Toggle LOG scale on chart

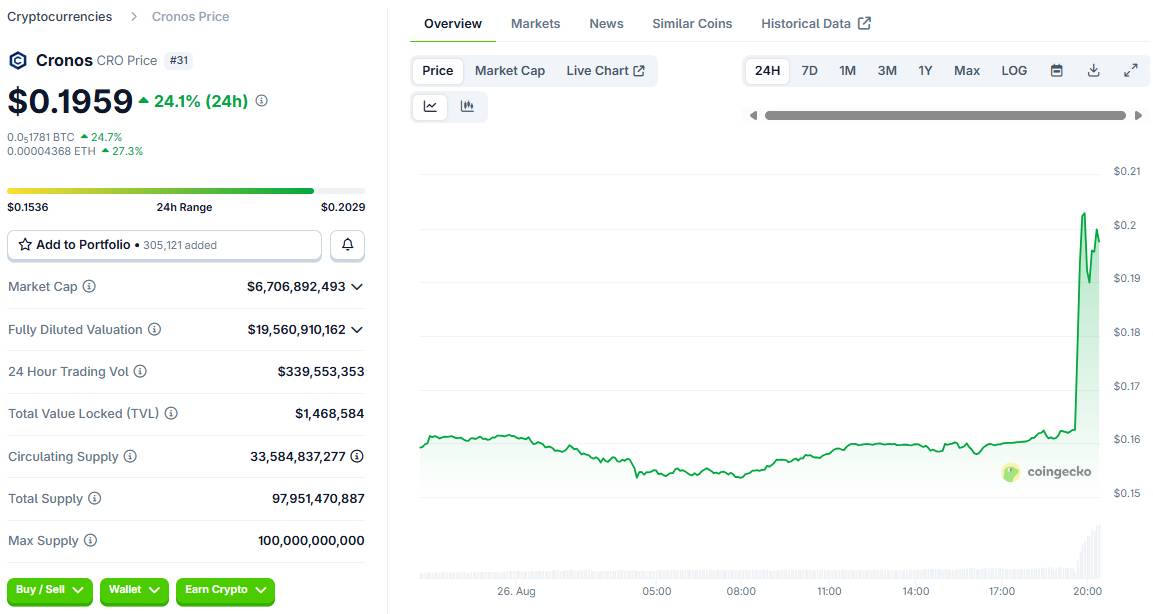pyautogui.click(x=1014, y=71)
